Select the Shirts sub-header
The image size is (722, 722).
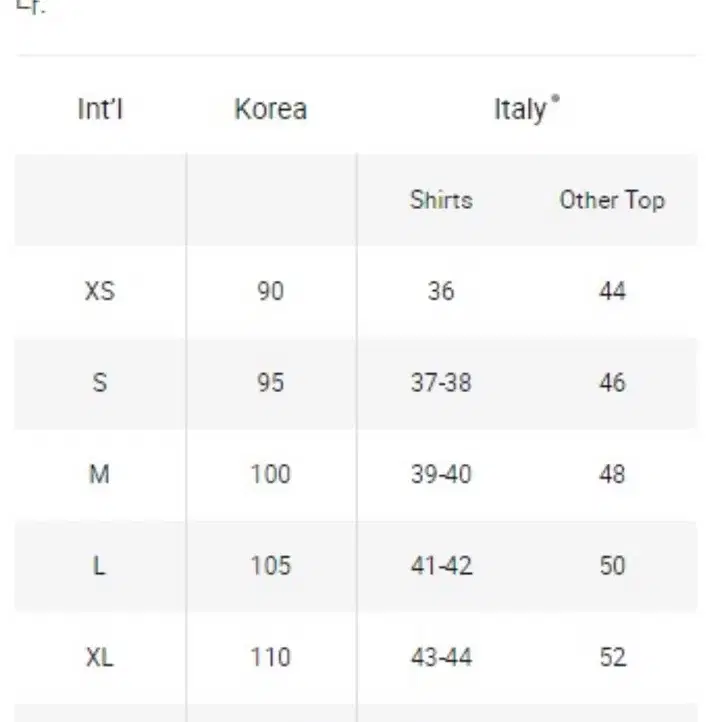coord(441,200)
